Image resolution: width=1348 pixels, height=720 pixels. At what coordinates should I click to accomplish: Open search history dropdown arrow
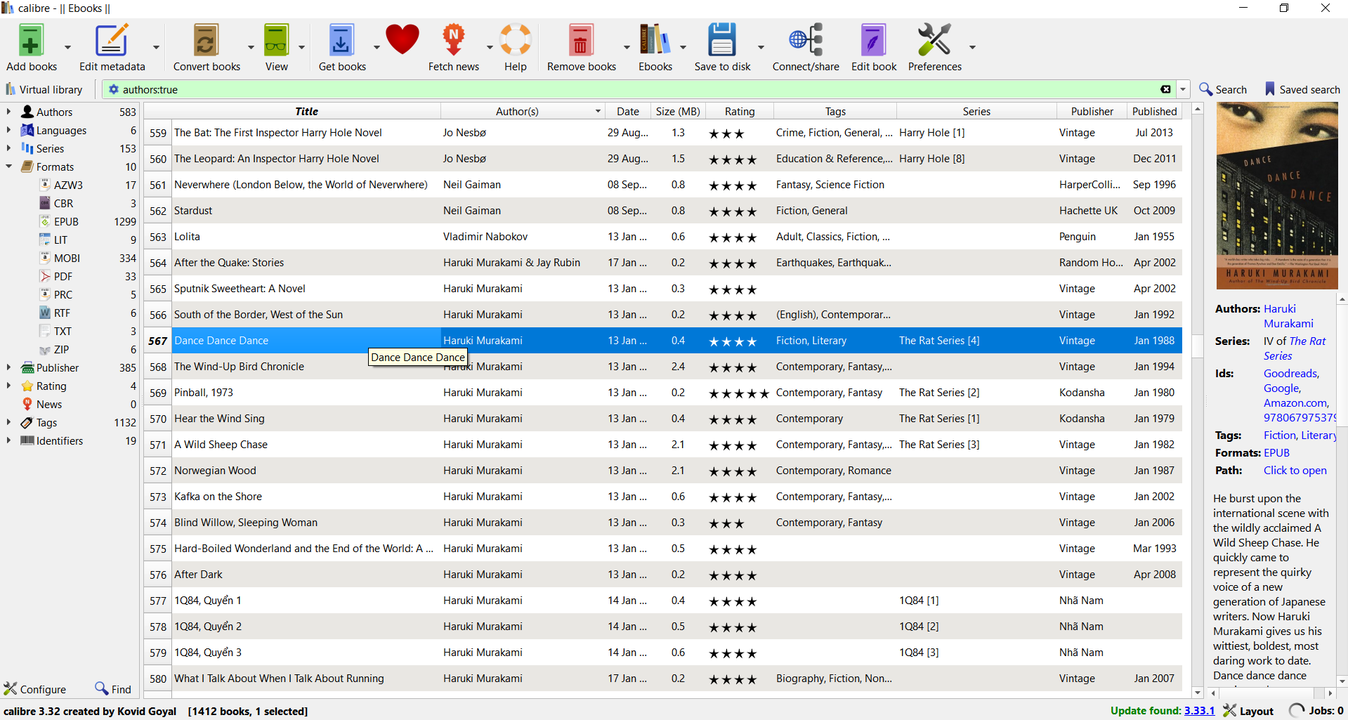tap(1183, 89)
